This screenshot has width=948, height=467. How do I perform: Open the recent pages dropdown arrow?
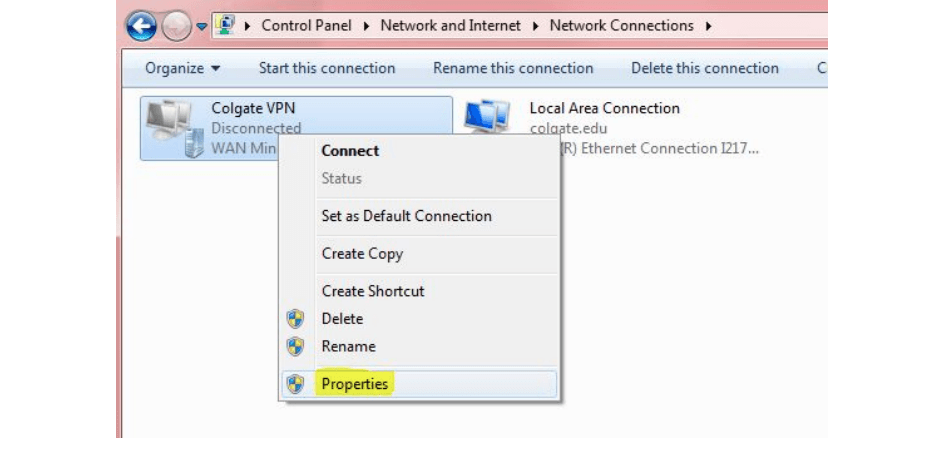202,27
